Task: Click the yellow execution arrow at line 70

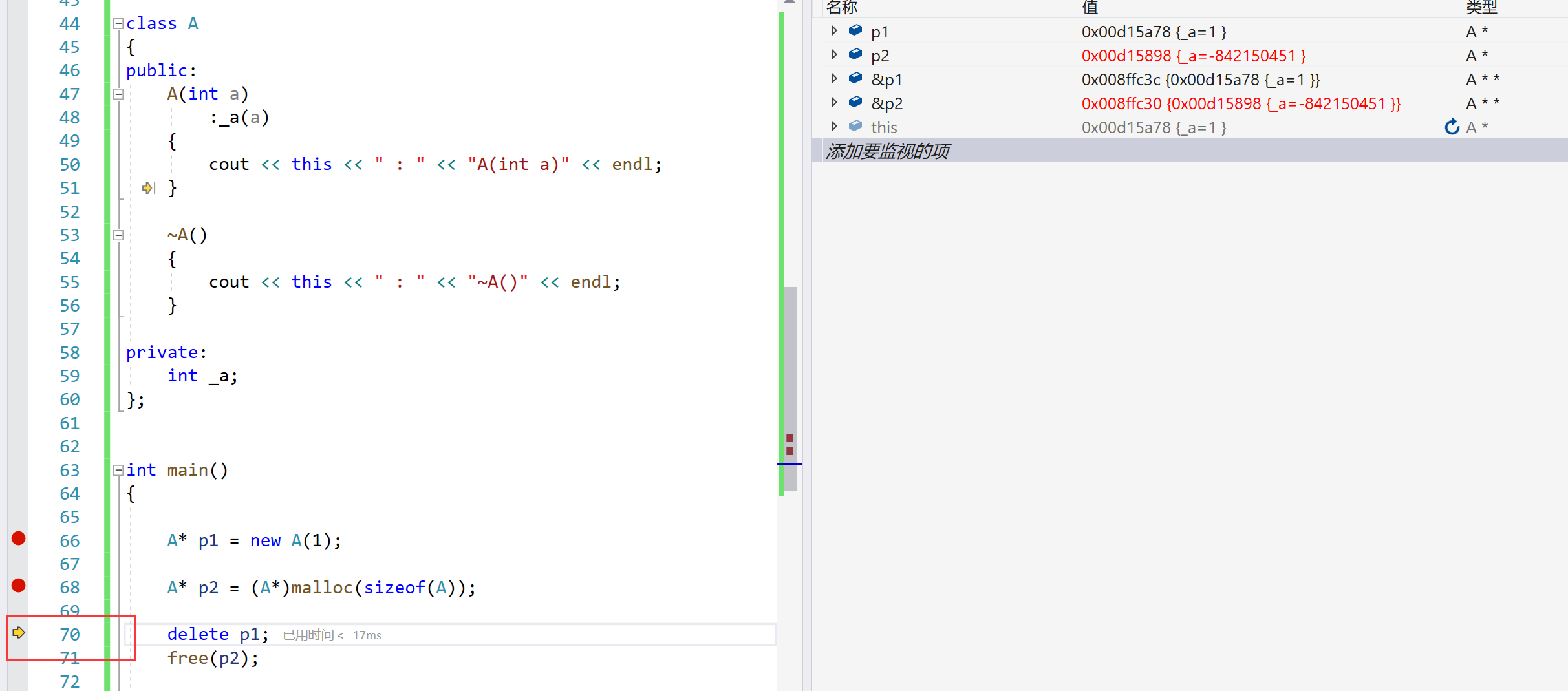Action: [x=19, y=633]
